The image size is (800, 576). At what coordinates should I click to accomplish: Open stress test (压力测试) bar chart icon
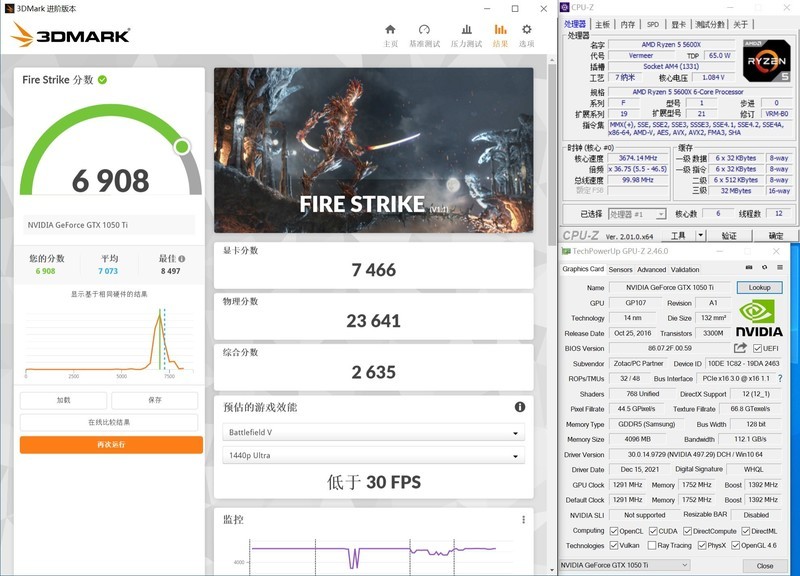pyautogui.click(x=467, y=35)
